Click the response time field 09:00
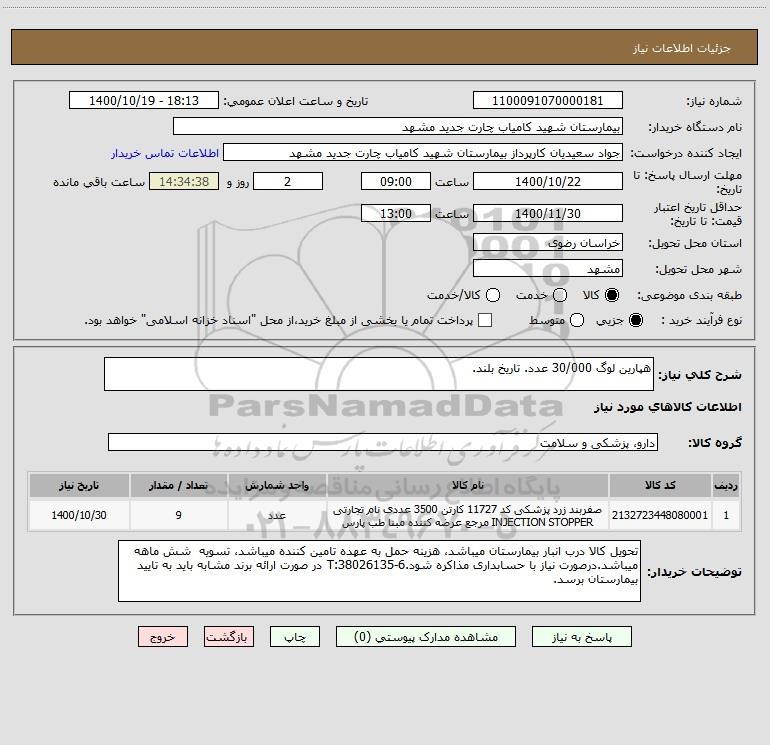This screenshot has width=770, height=745. pos(396,181)
